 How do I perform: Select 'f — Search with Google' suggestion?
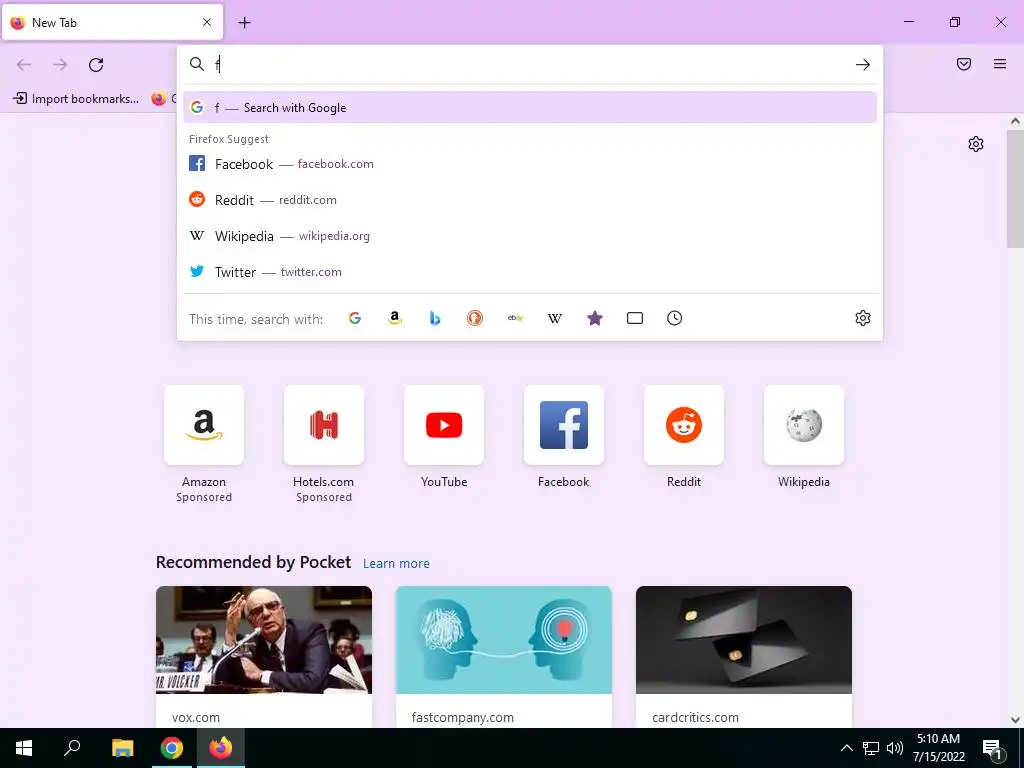click(530, 108)
